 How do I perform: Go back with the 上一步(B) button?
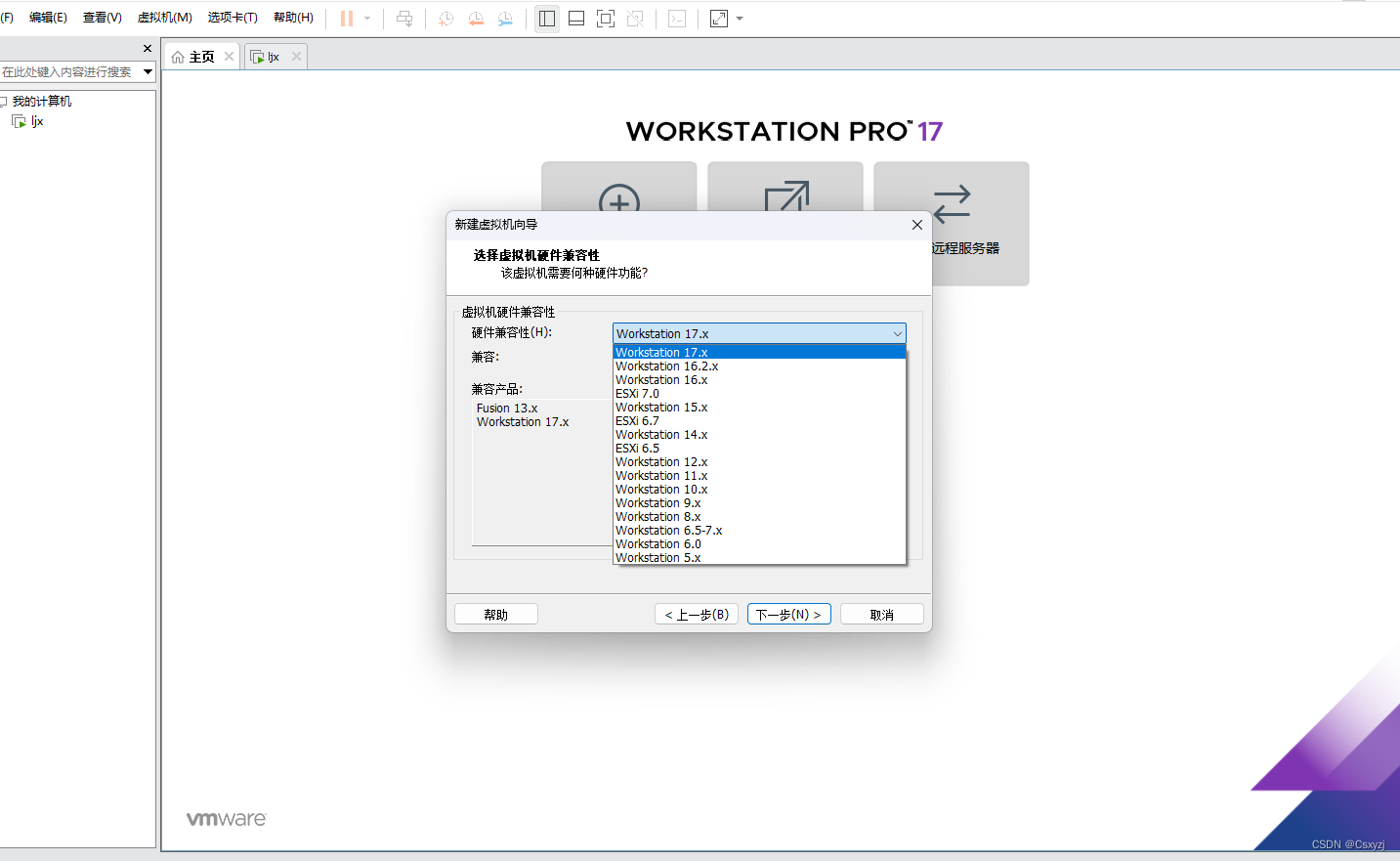pyautogui.click(x=697, y=615)
